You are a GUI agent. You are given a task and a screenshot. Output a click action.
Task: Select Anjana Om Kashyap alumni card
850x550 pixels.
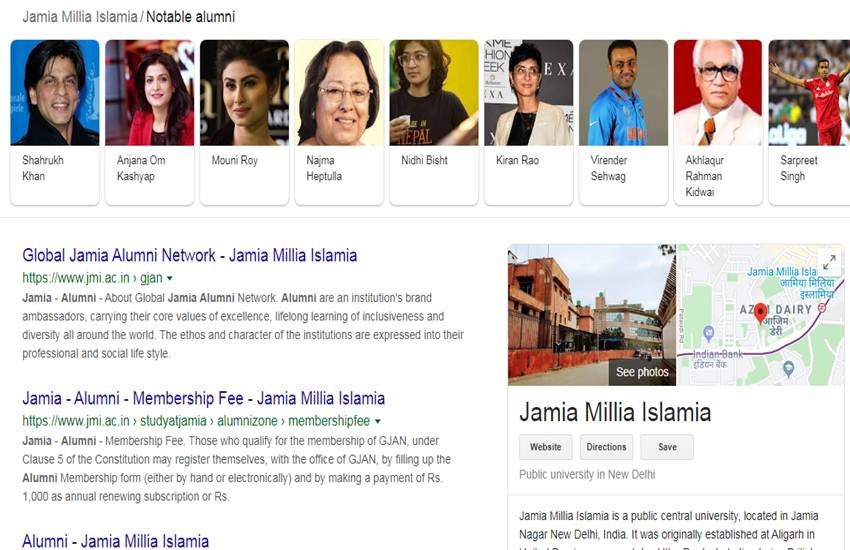[x=150, y=122]
